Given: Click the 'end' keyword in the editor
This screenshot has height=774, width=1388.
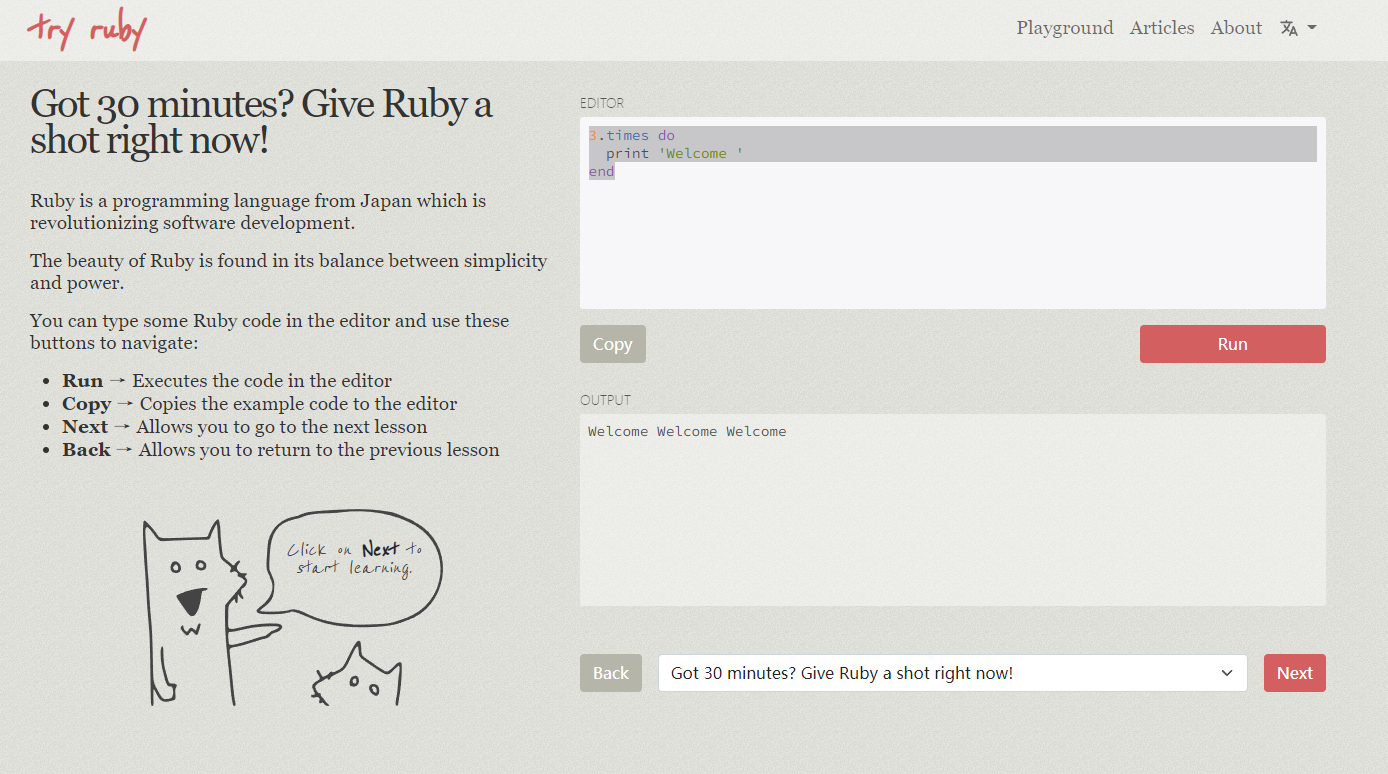Looking at the screenshot, I should tap(601, 171).
